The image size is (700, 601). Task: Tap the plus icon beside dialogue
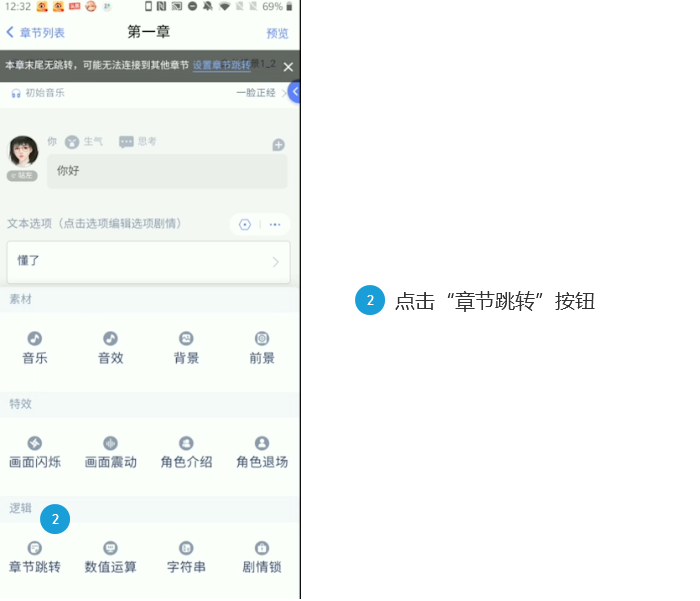[x=279, y=145]
